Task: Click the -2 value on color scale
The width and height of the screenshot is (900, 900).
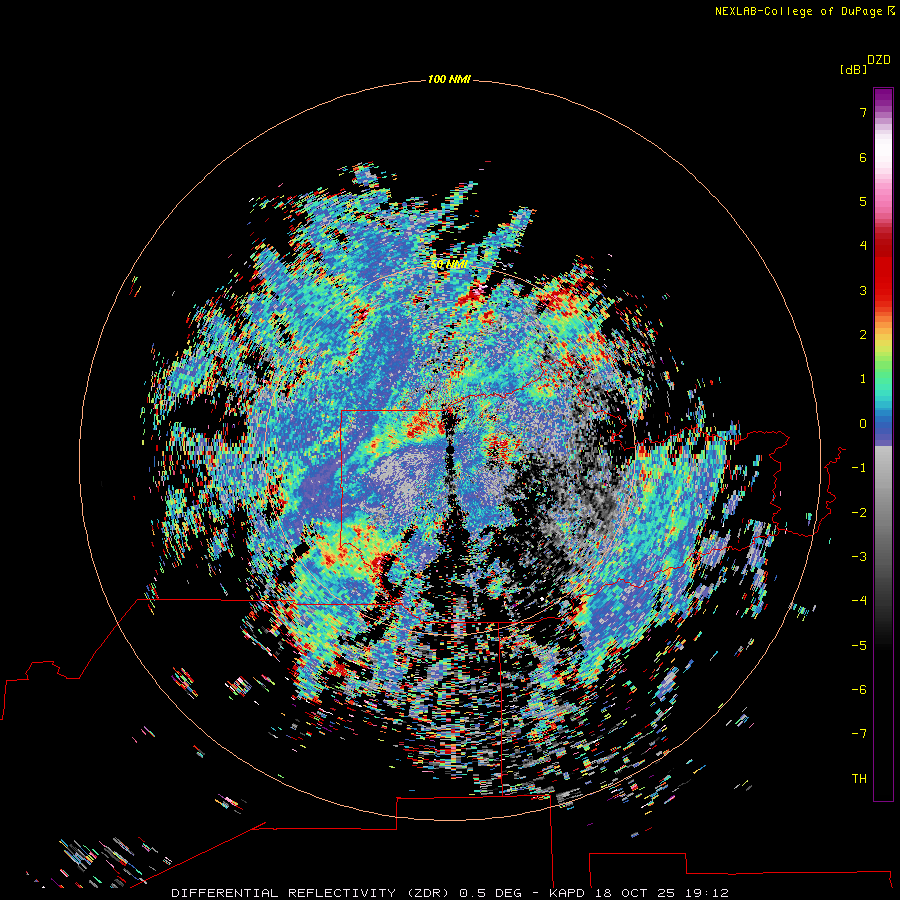Action: coord(859,513)
